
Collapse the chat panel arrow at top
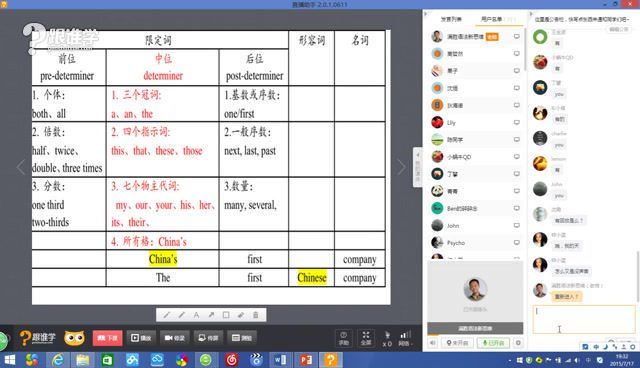[x=532, y=14]
